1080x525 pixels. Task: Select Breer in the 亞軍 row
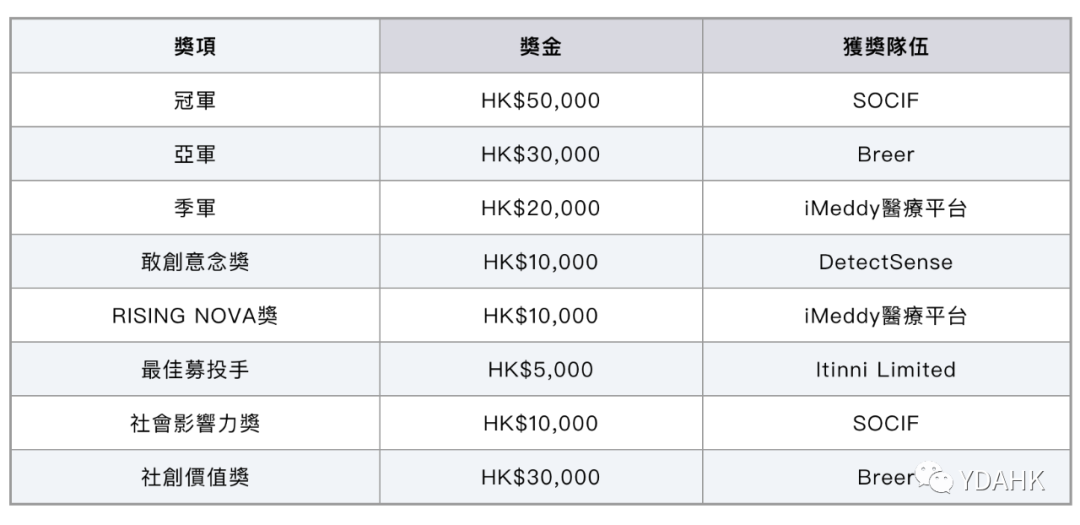tap(885, 155)
